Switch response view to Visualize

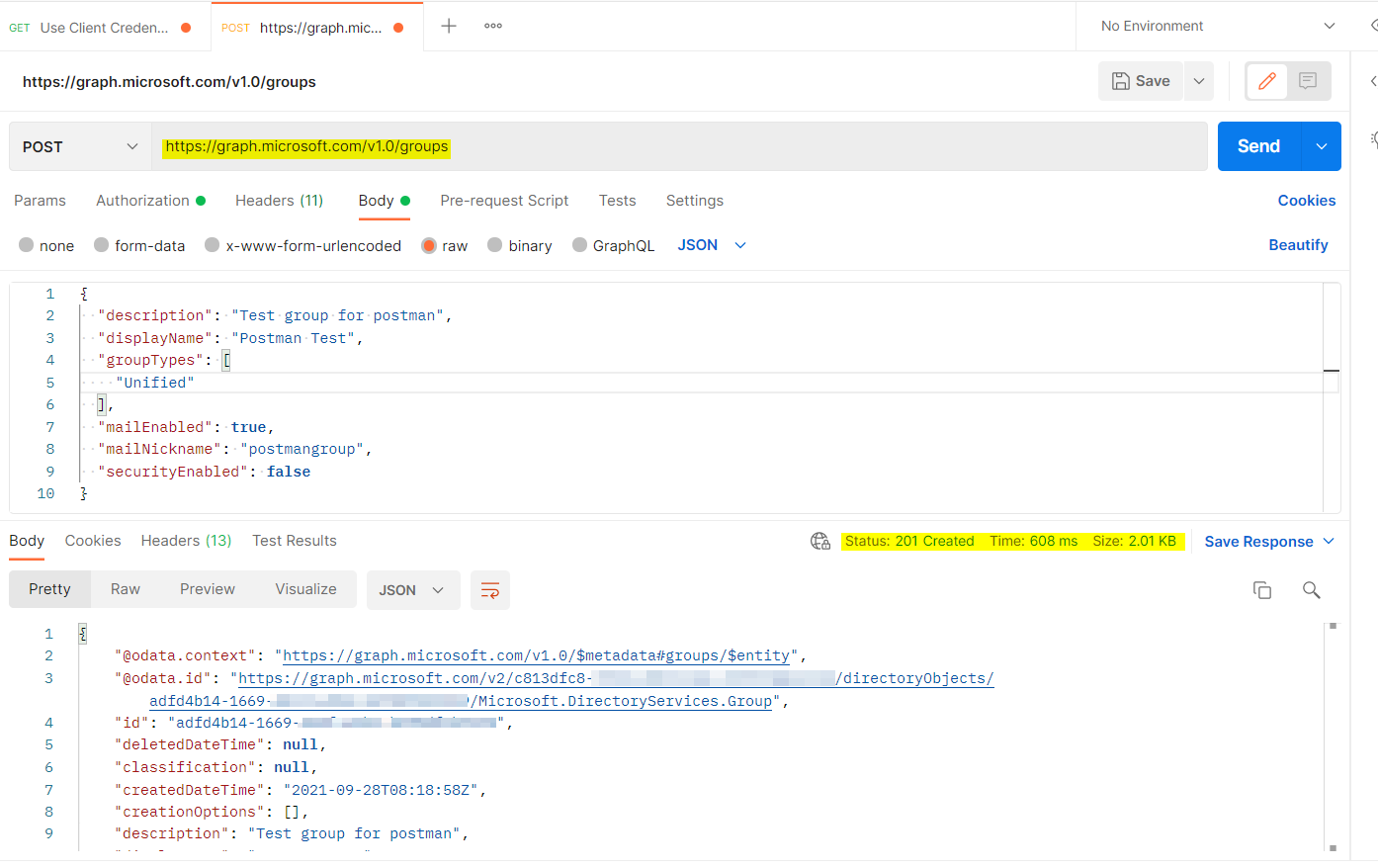point(305,589)
